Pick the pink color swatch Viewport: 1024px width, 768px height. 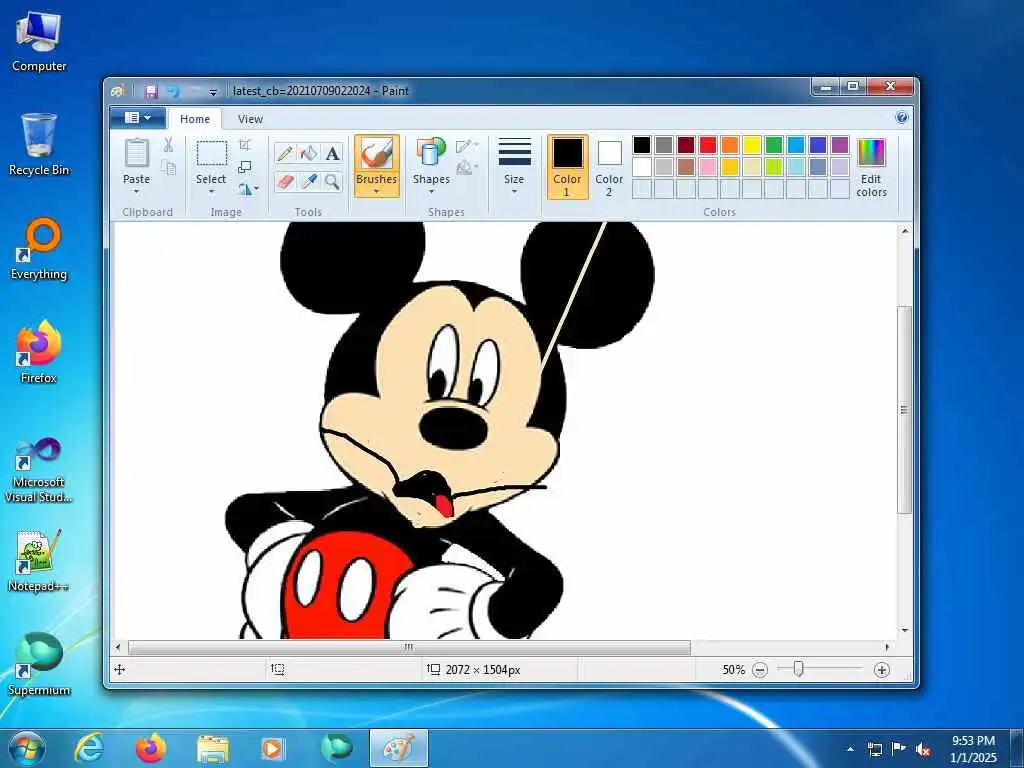pyautogui.click(x=708, y=167)
